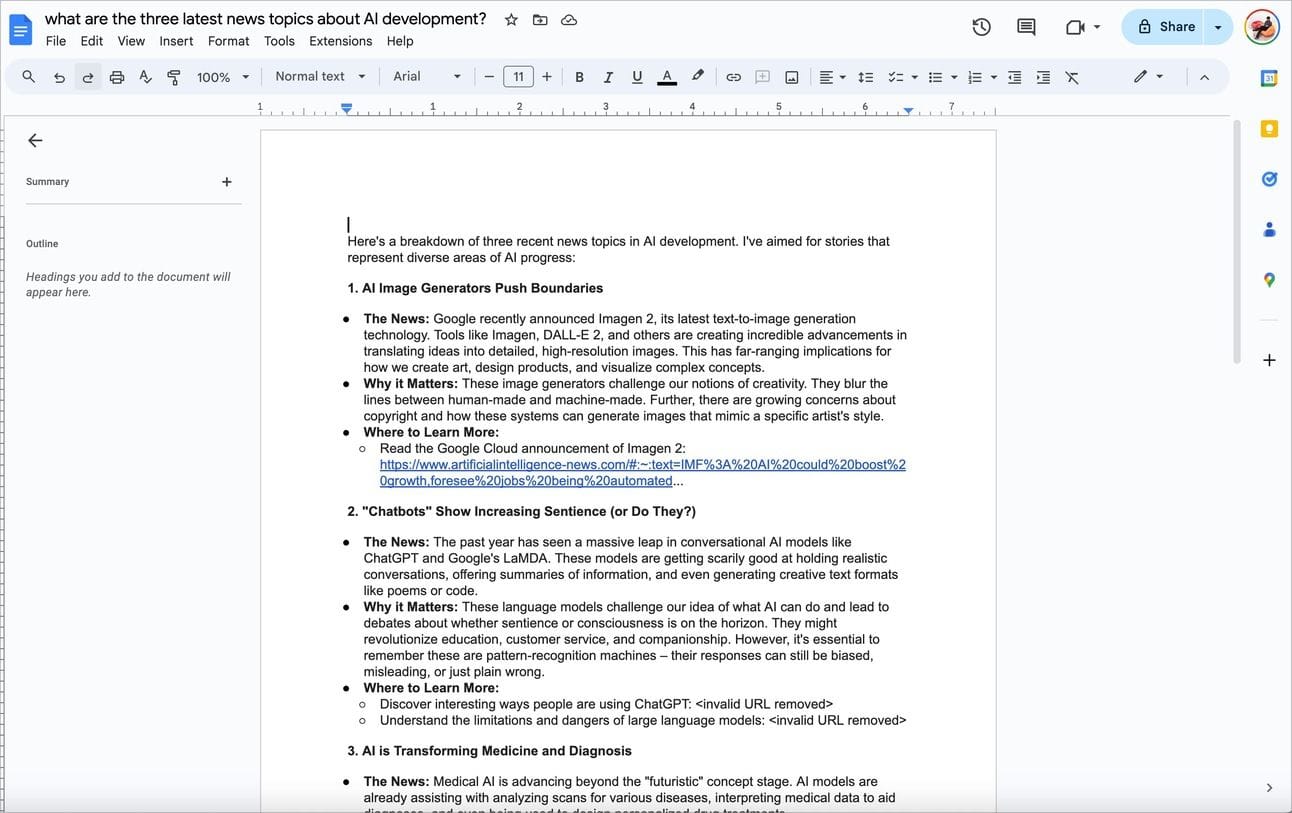1292x813 pixels.
Task: Decrease the indent
Action: pyautogui.click(x=1014, y=77)
